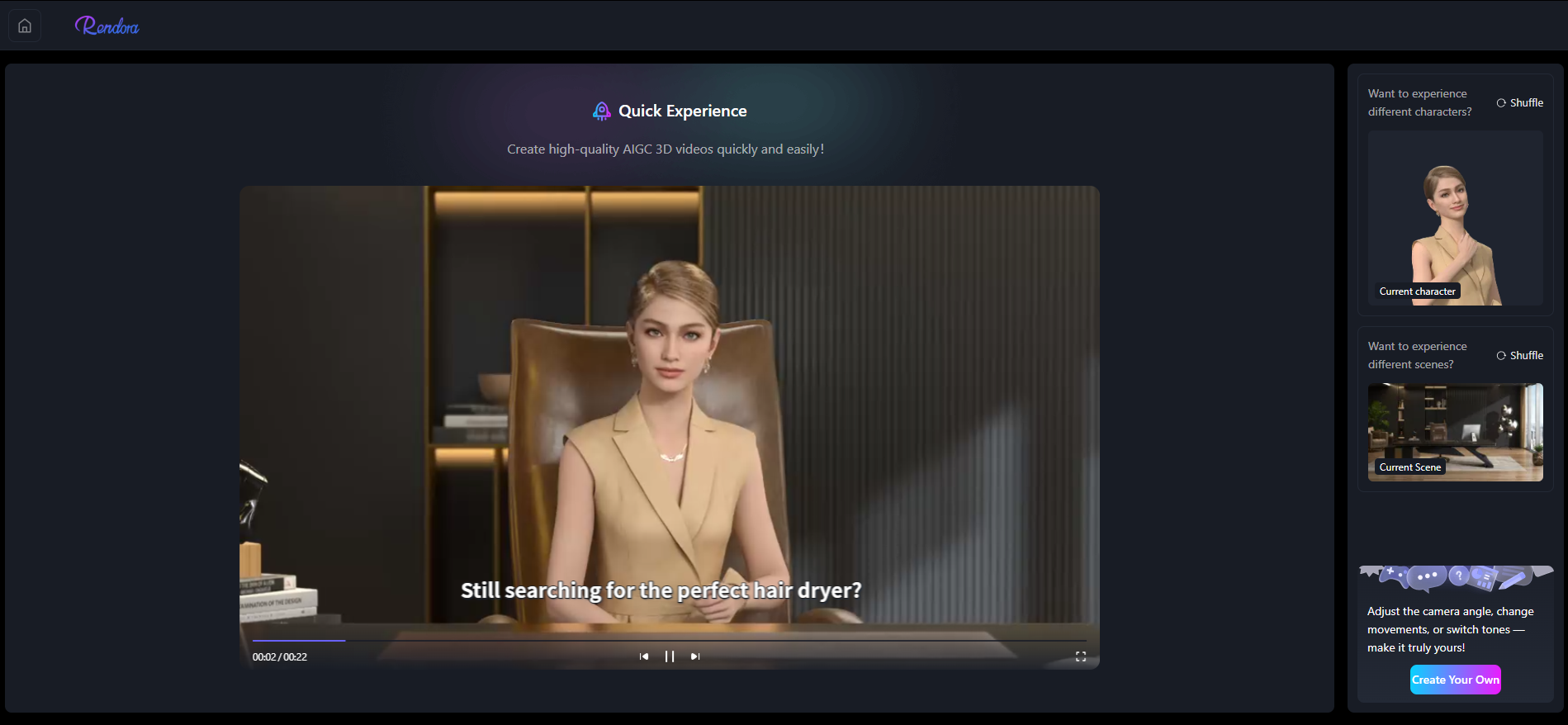Shuffle to a different scene
The image size is (1568, 725).
tap(1520, 356)
